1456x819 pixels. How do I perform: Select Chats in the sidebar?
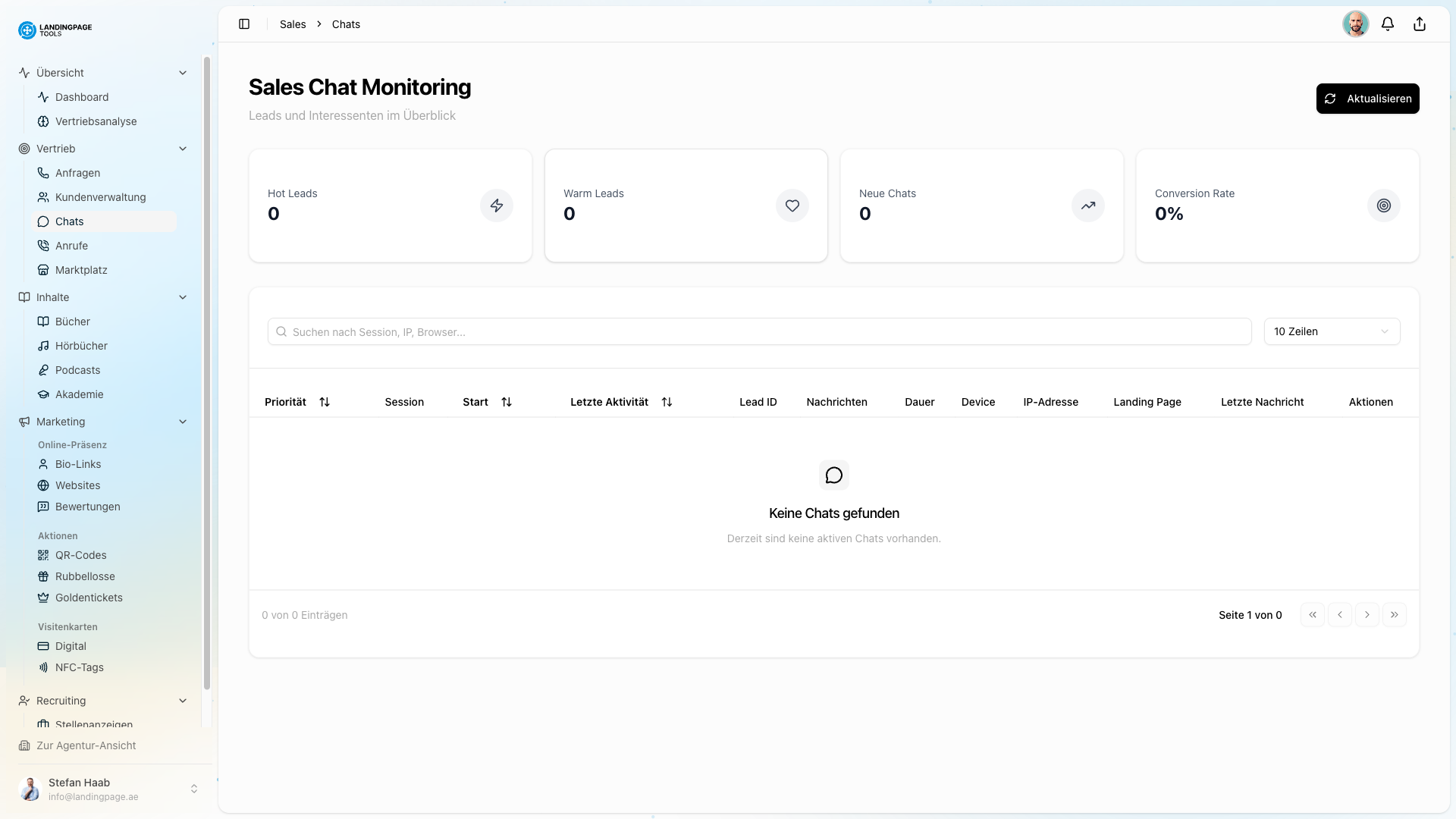(x=69, y=221)
